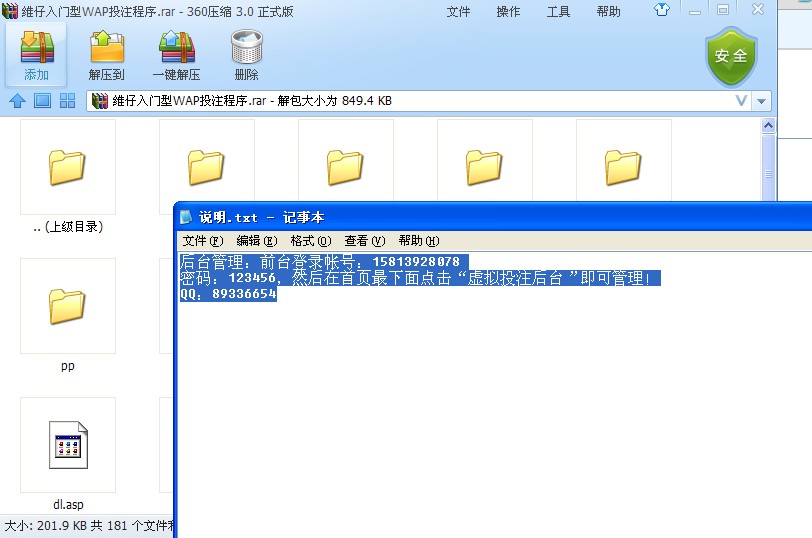Click the line with password 123456
This screenshot has height=538, width=812.
[x=420, y=278]
